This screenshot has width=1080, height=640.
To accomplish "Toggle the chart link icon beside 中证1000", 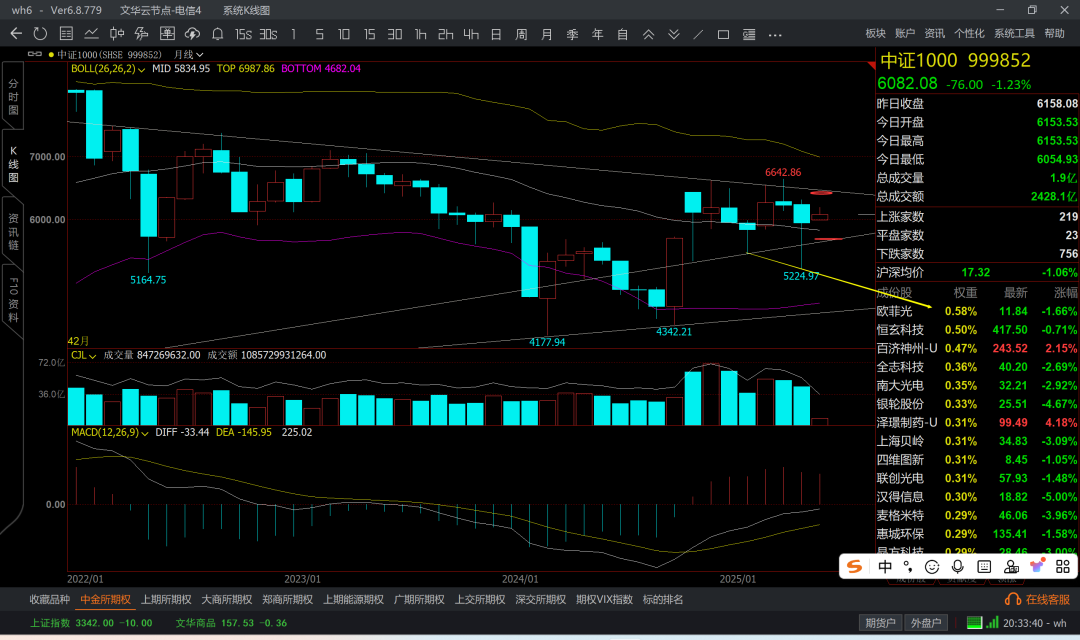I will tap(37, 54).
